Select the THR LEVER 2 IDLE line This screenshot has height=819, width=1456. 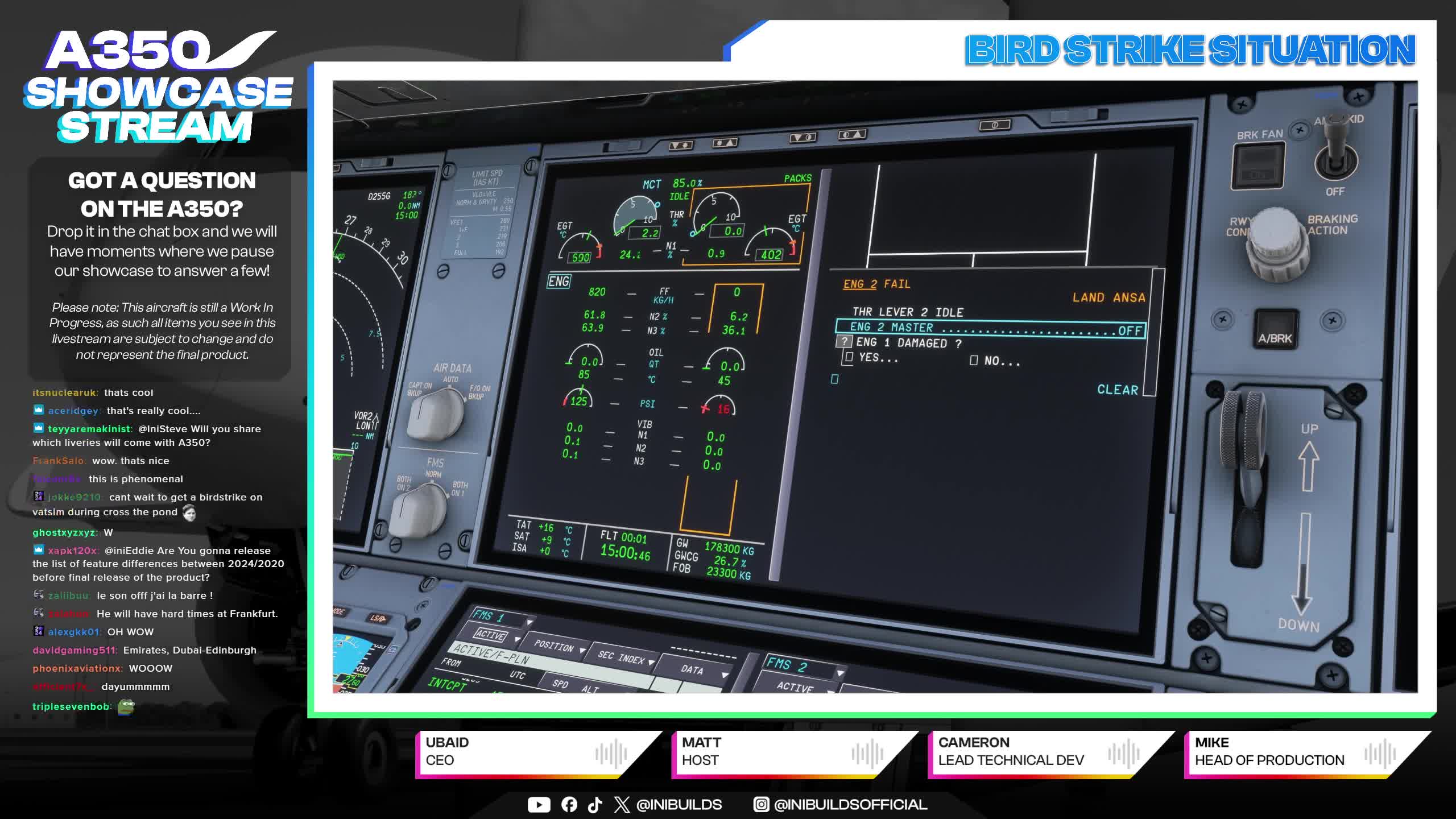(x=908, y=312)
